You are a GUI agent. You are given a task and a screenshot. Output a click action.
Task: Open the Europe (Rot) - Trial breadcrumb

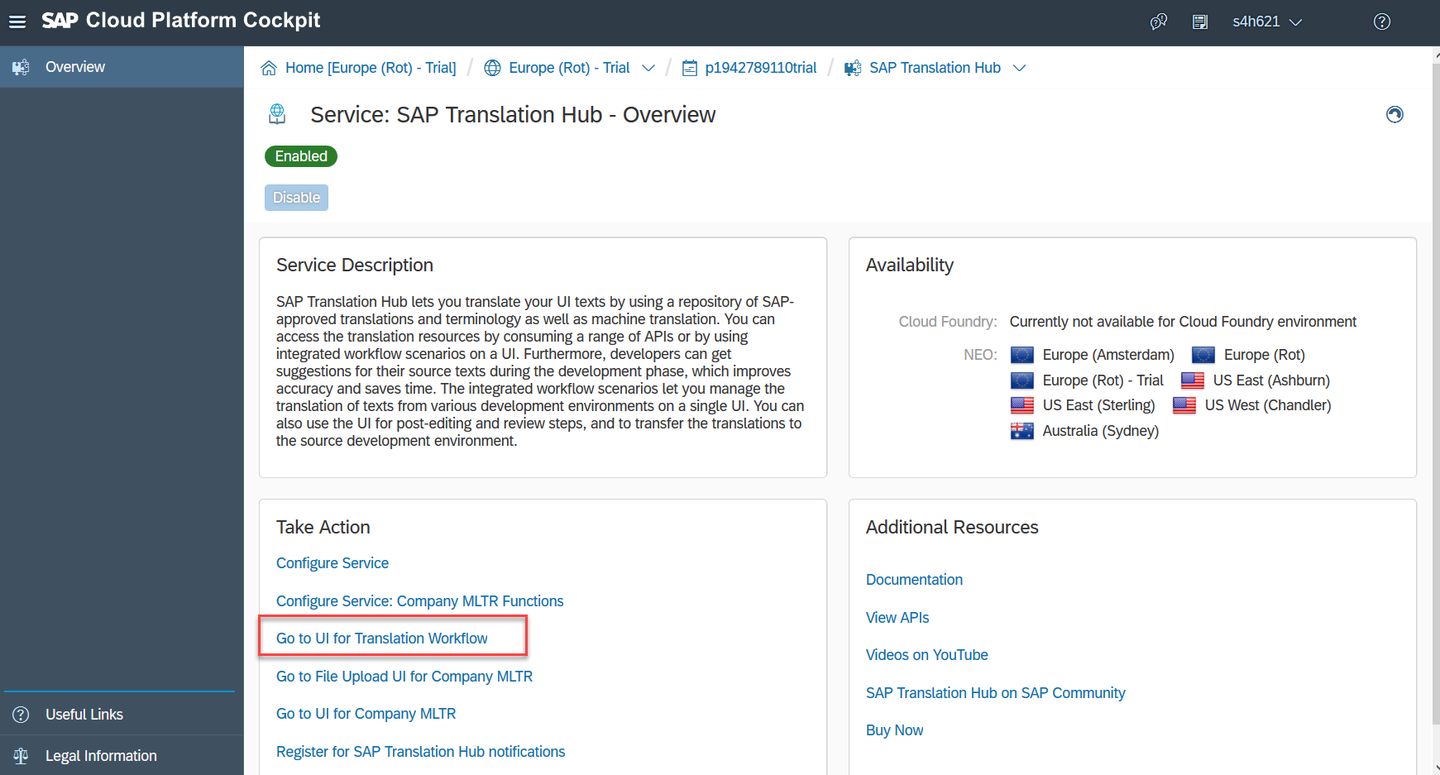click(x=569, y=68)
